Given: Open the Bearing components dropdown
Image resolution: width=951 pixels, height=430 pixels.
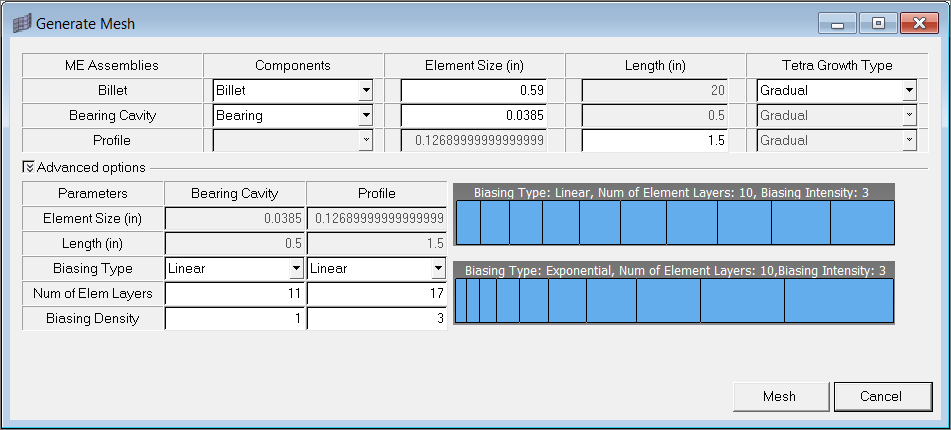Looking at the screenshot, I should click(x=366, y=115).
